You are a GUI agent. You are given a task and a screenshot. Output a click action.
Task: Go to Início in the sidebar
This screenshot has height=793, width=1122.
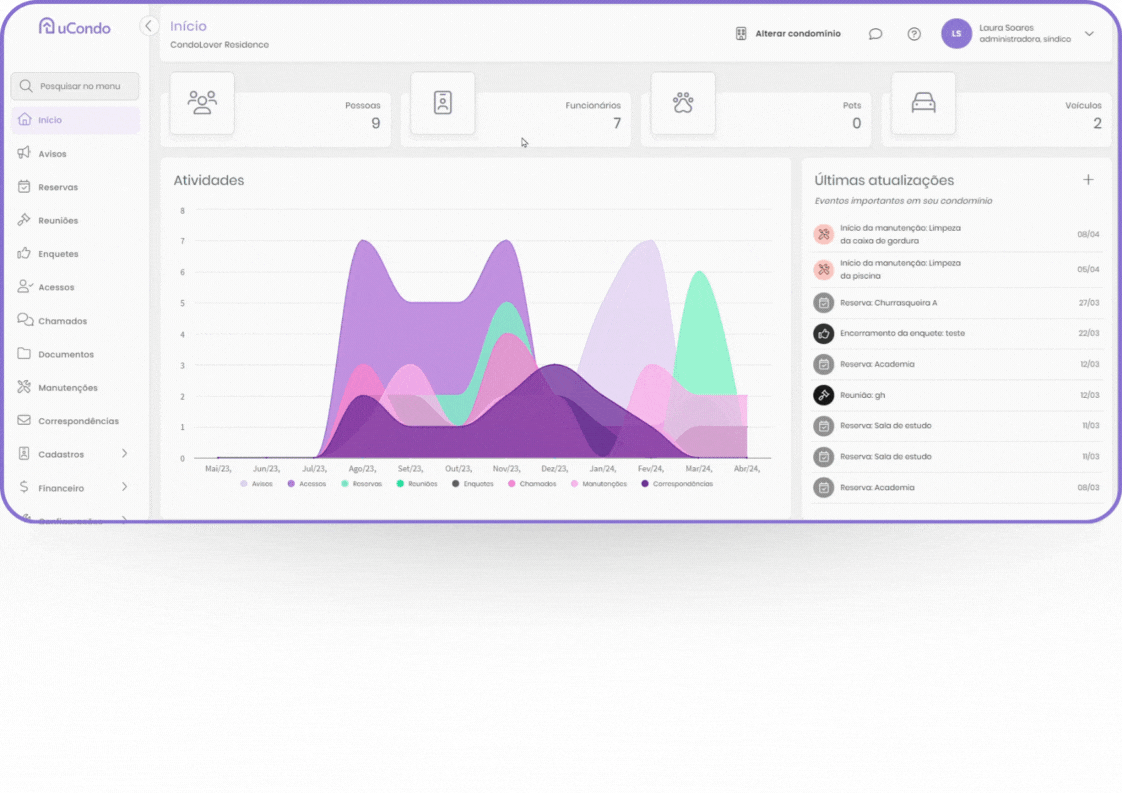(76, 120)
